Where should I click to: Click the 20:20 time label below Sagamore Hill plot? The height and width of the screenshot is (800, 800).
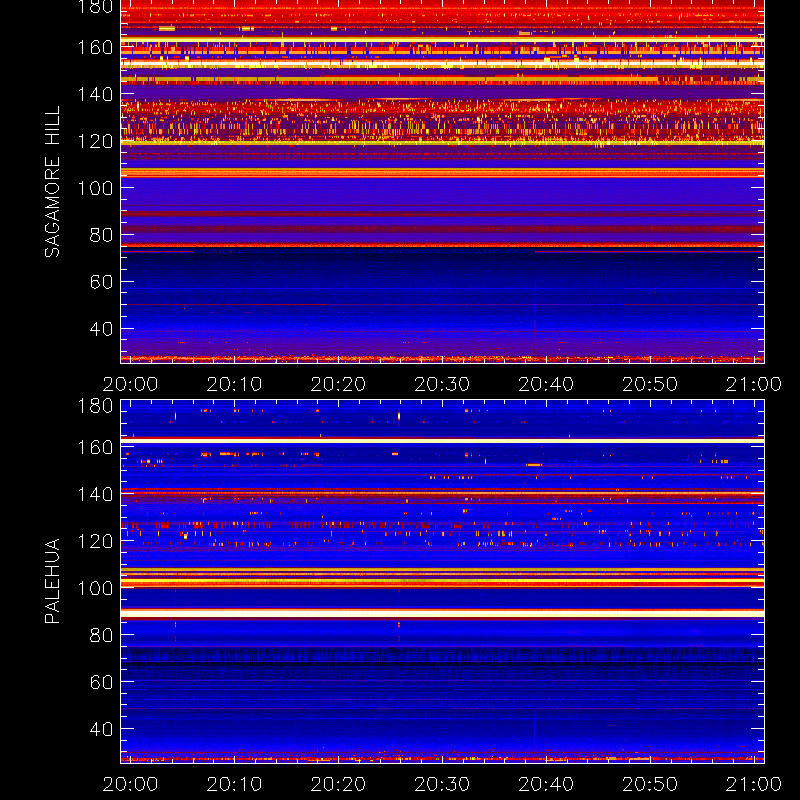(x=338, y=384)
